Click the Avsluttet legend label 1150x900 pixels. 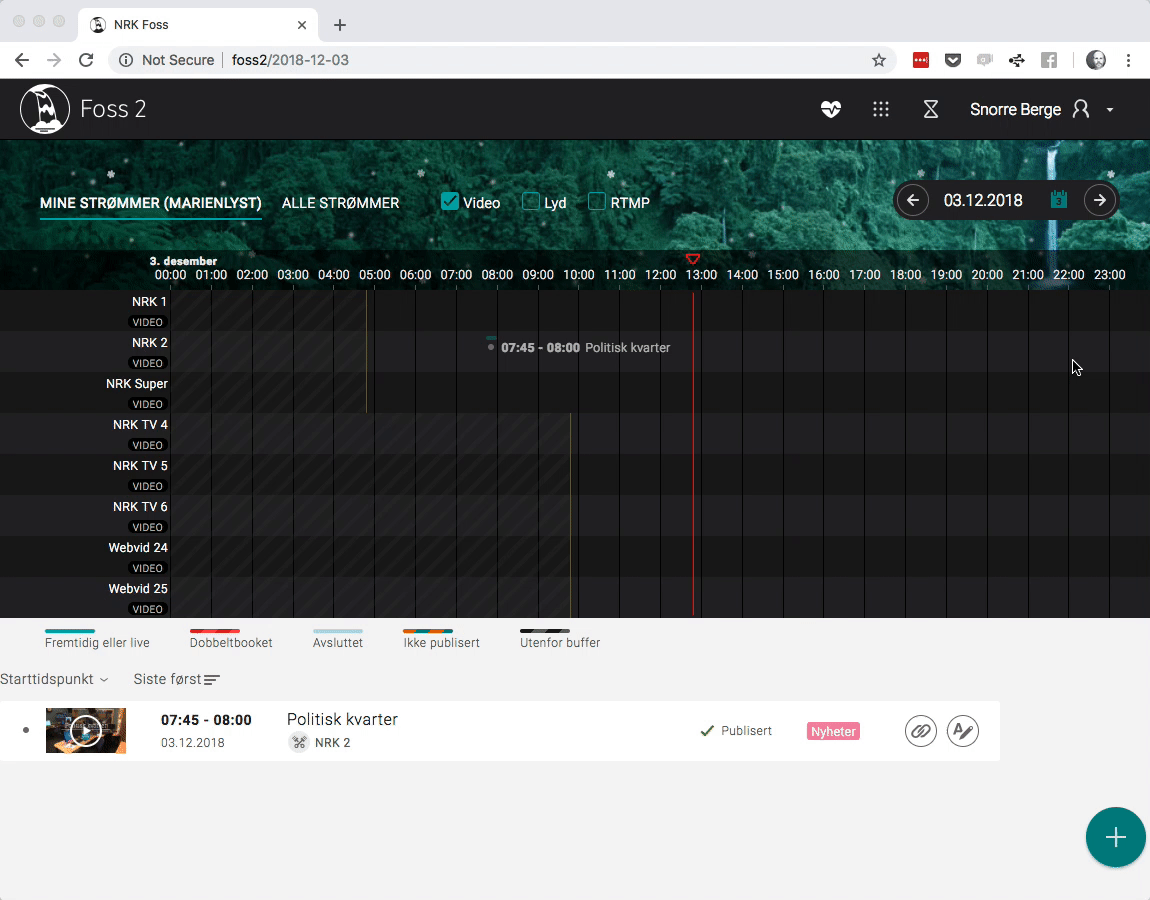coord(337,643)
